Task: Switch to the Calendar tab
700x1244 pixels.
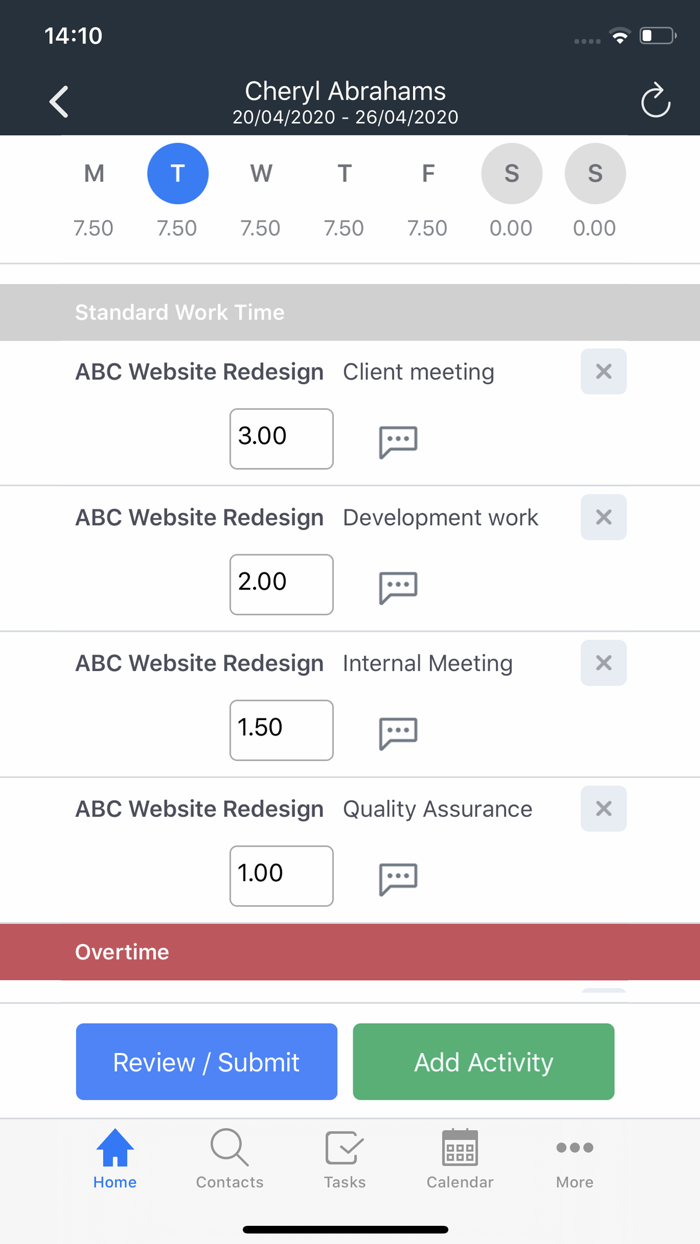Action: click(x=460, y=1160)
